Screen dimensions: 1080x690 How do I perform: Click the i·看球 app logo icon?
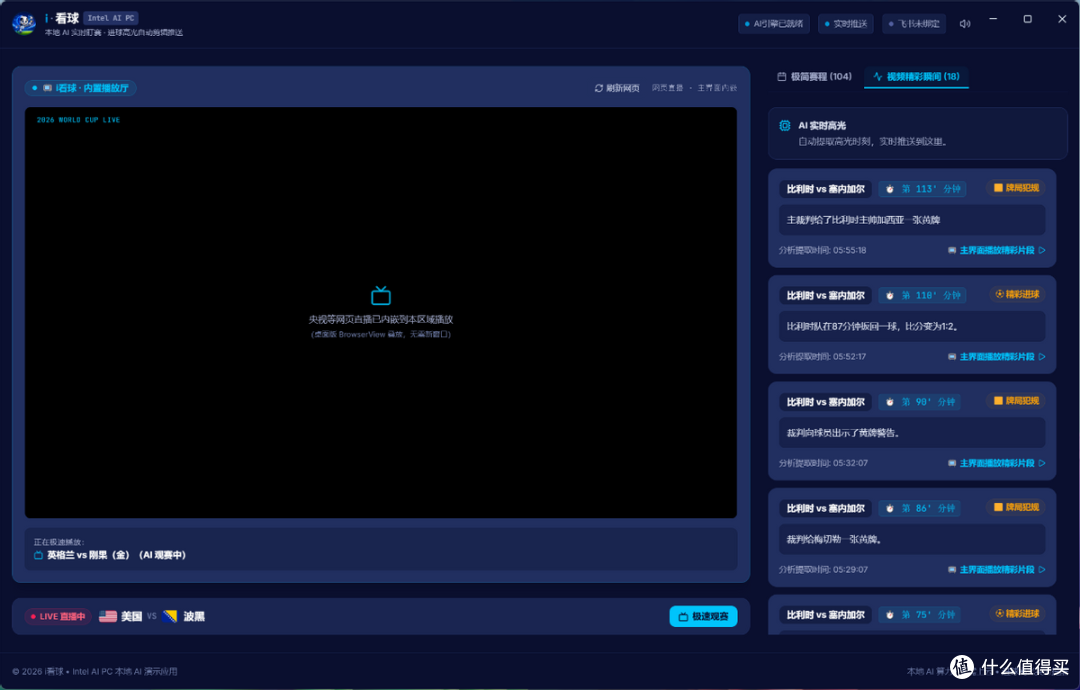coord(23,23)
